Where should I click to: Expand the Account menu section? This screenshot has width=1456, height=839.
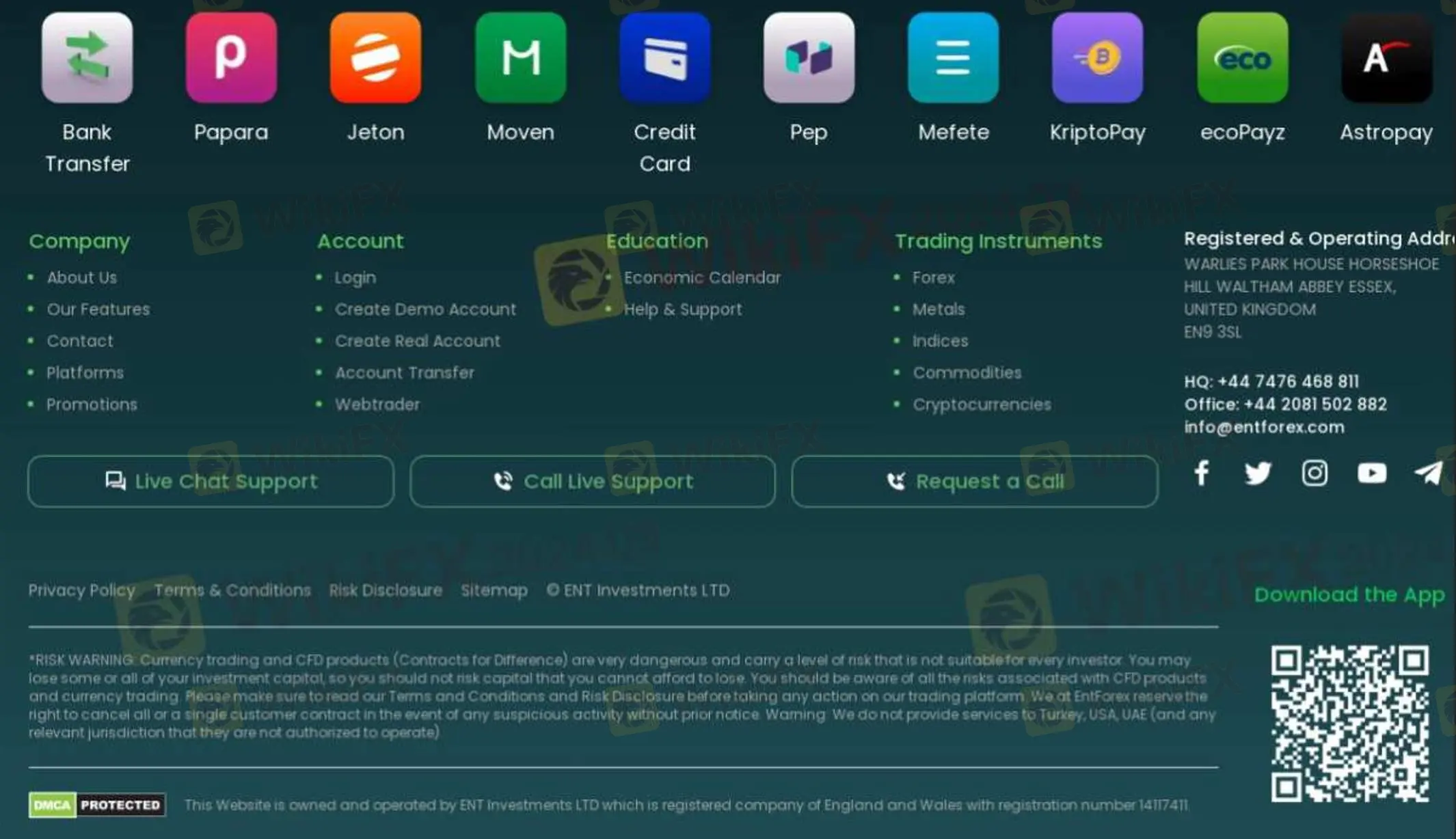(359, 240)
